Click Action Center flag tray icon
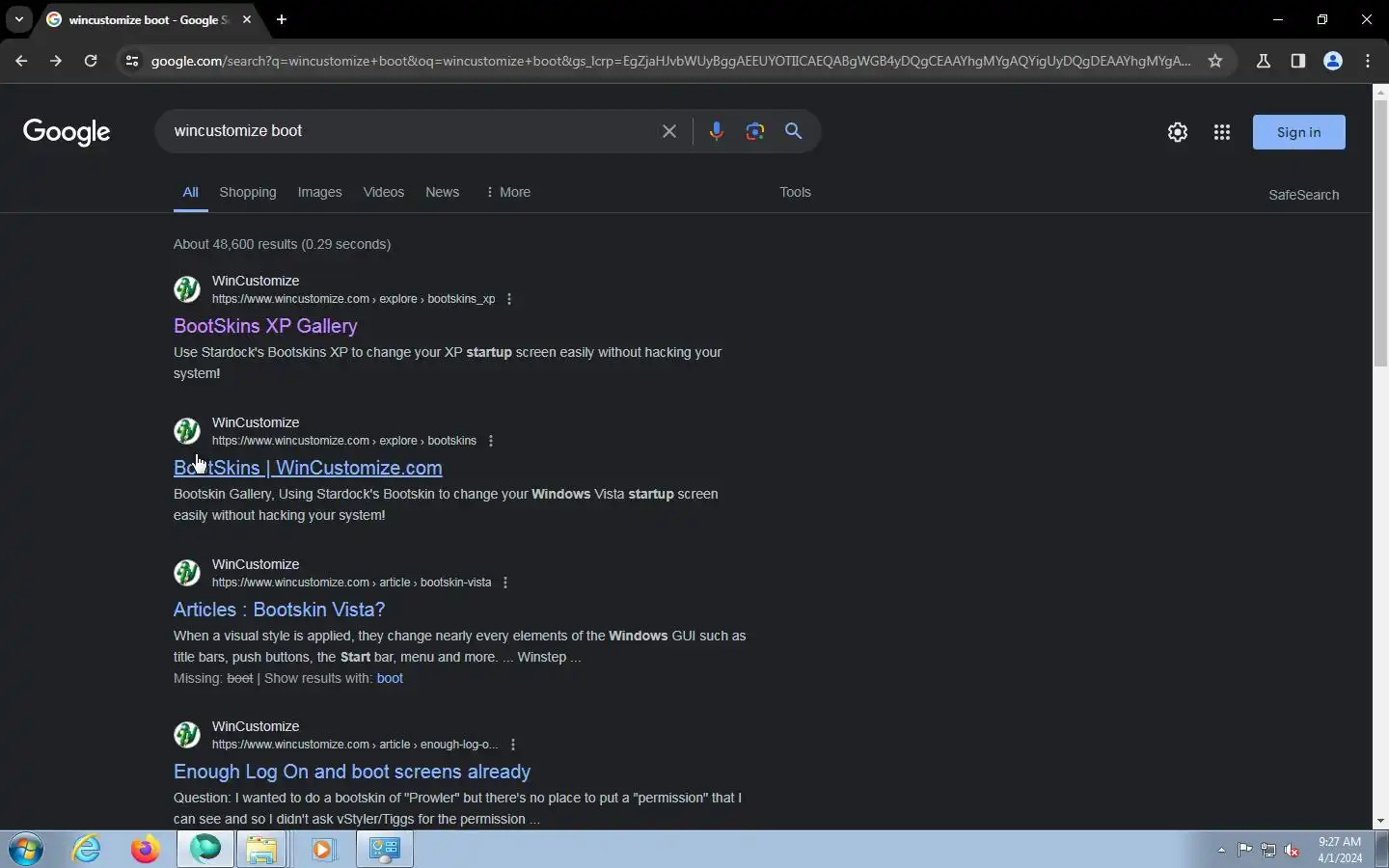 [1245, 850]
